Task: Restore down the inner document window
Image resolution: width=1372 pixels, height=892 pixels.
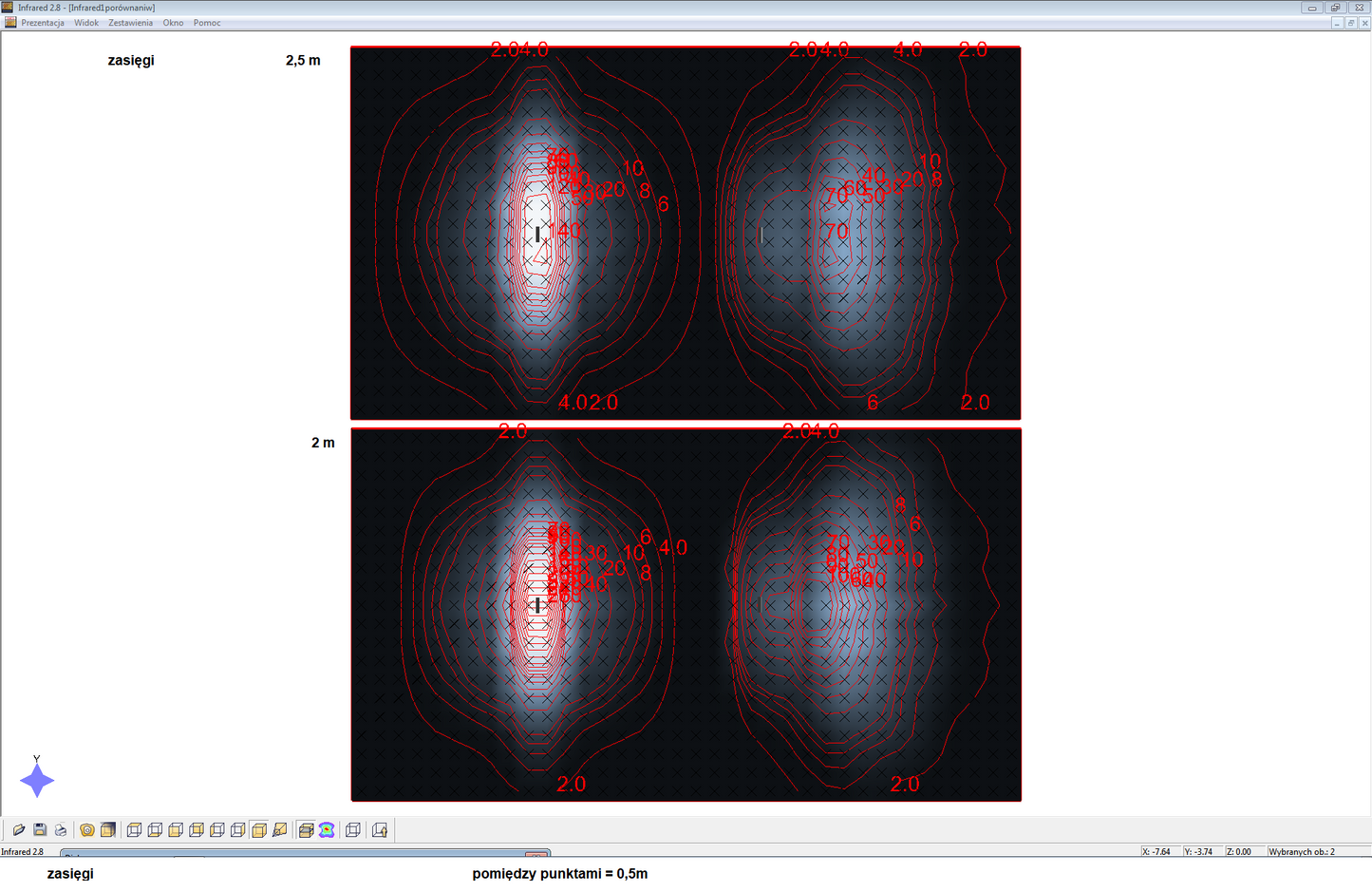Action: point(1350,23)
